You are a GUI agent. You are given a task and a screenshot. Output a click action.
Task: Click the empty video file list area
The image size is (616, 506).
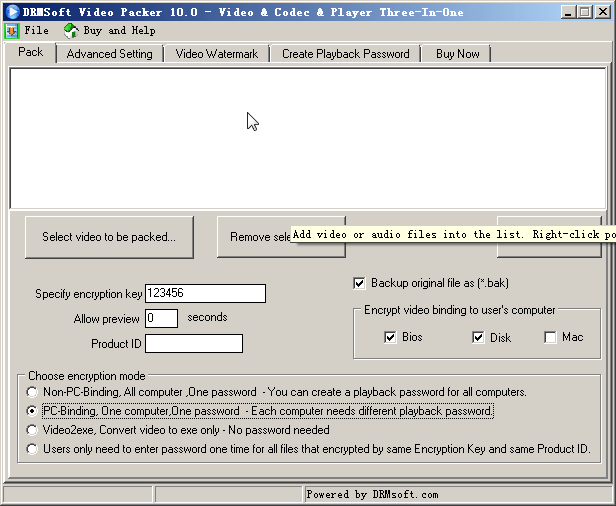coord(308,138)
